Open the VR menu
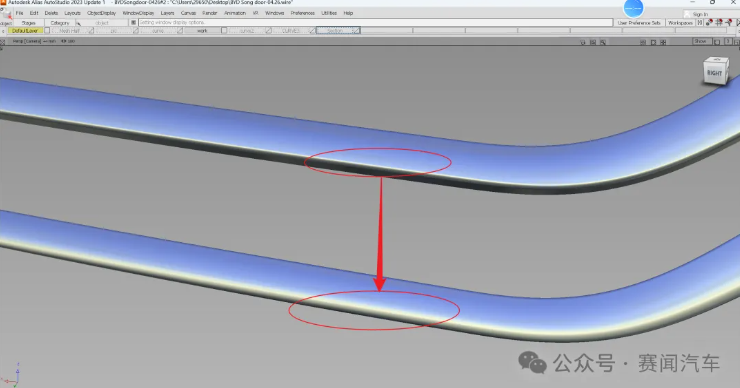Viewport: 740px width, 388px height. (255, 13)
